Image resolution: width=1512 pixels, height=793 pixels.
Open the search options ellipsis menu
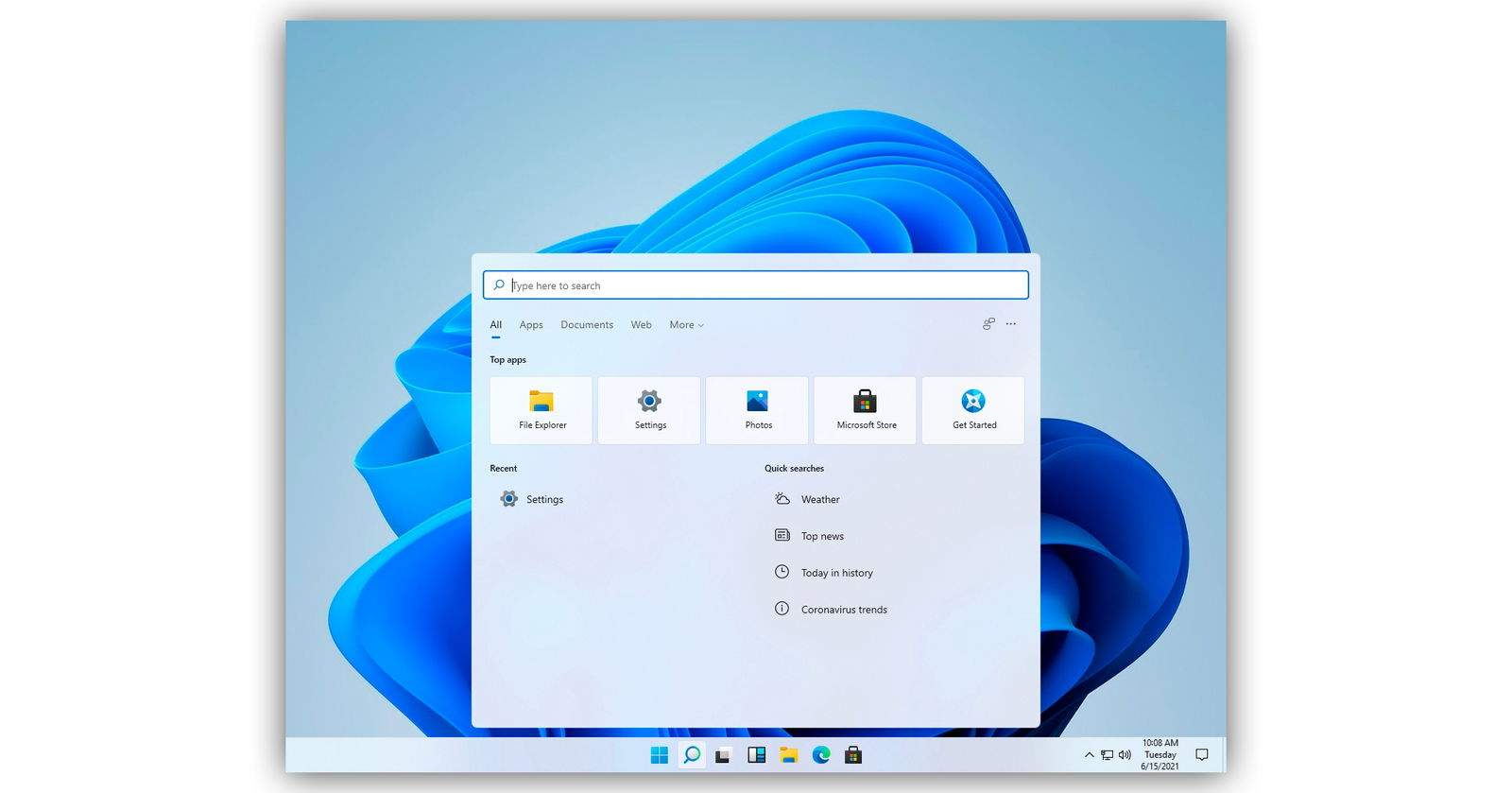pyautogui.click(x=1011, y=324)
